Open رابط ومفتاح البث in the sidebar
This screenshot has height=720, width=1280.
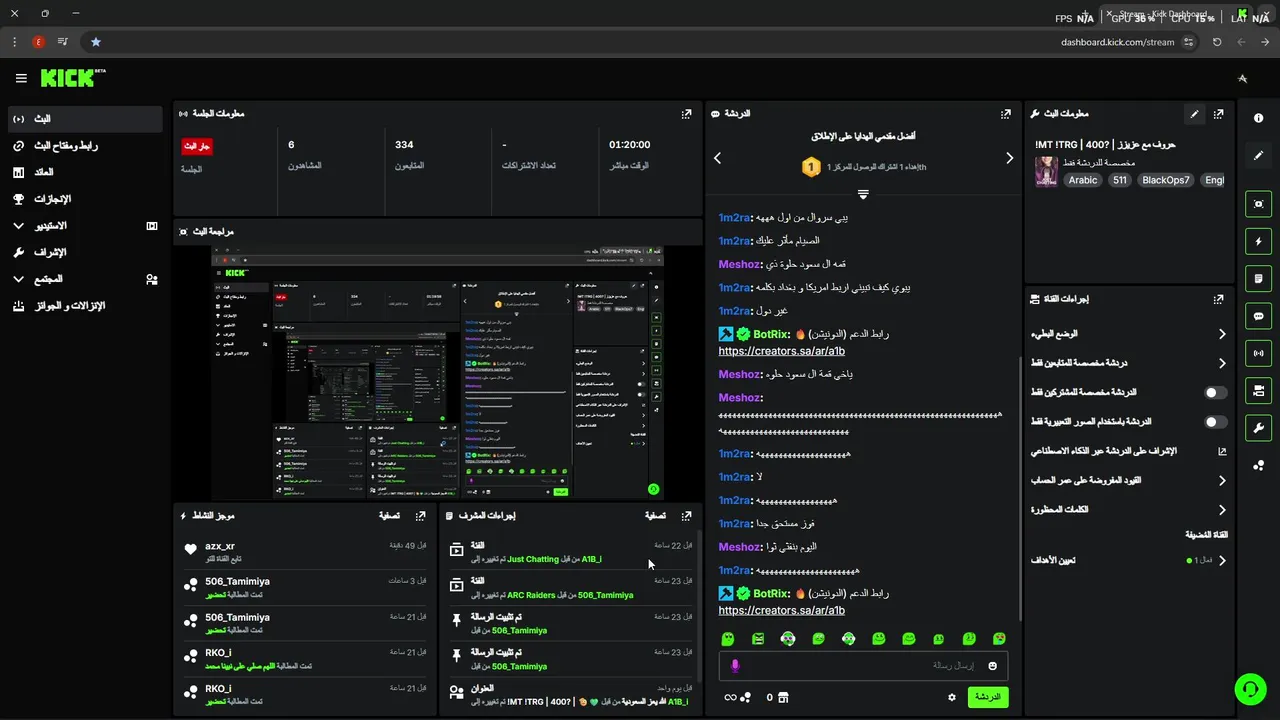pos(84,146)
